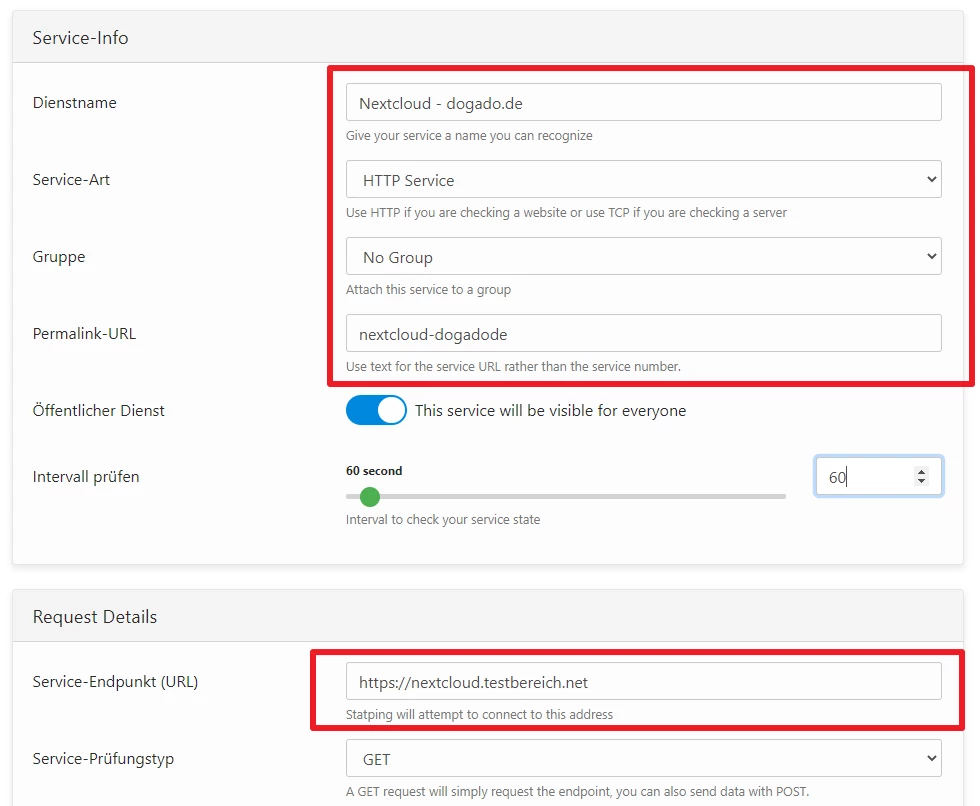Click the Service-Art dropdown chevron arrow
The image size is (980, 806).
(x=931, y=180)
